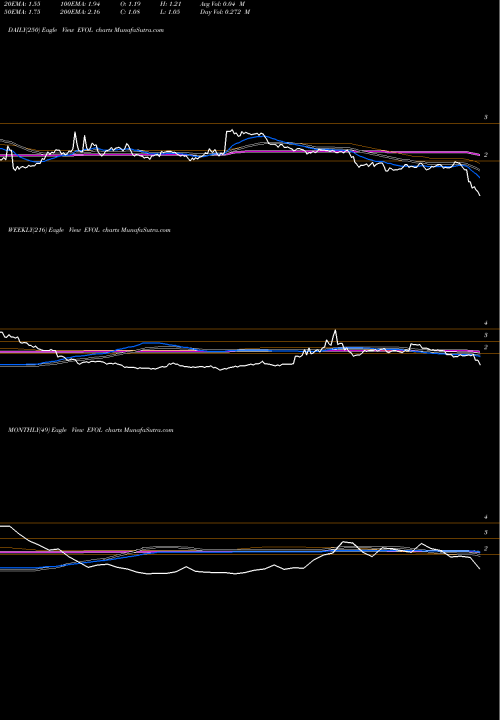Click price level 2 on the monthly chart axis
Viewport: 500px width, 720px height.
pos(485,549)
